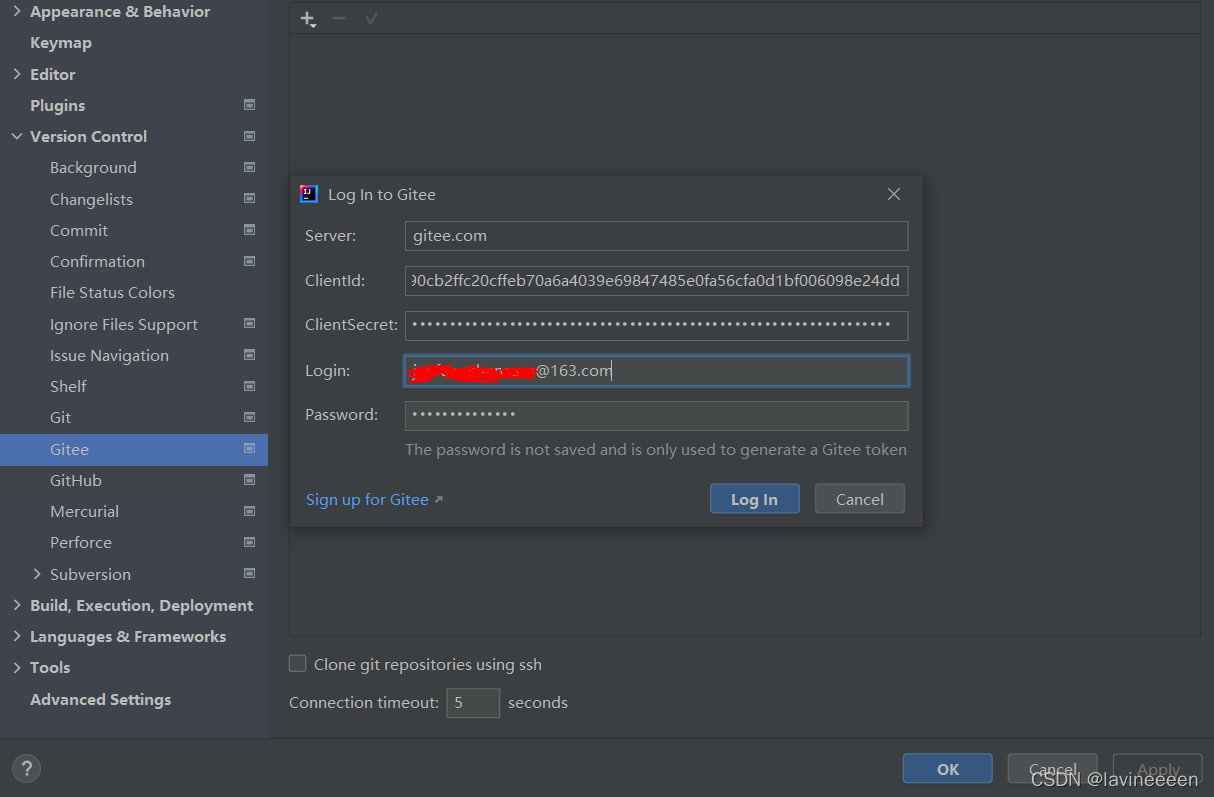Viewport: 1214px width, 797px height.
Task: Click the ClientId input field
Action: pos(657,280)
